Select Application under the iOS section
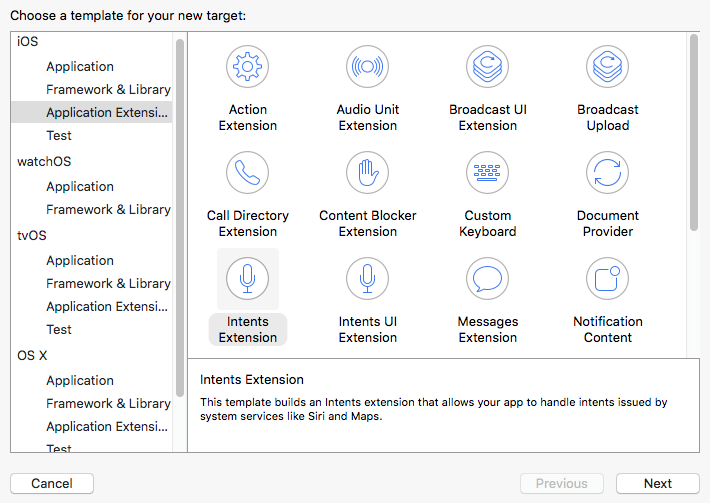710x503 pixels. click(x=80, y=67)
